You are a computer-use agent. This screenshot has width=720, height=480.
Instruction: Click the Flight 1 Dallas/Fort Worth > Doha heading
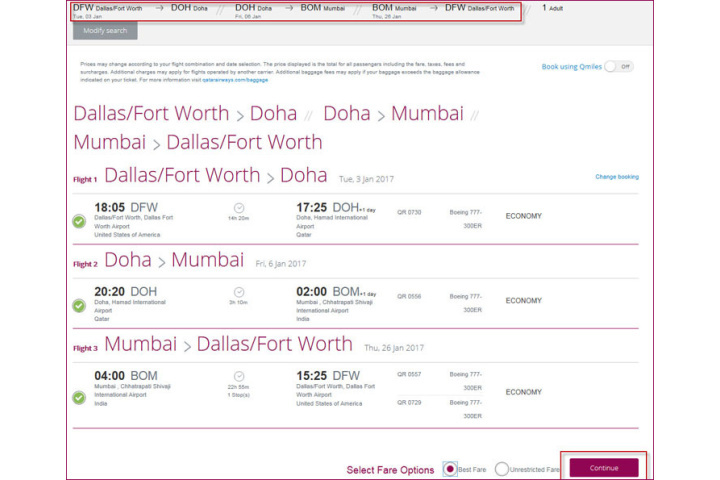point(216,175)
